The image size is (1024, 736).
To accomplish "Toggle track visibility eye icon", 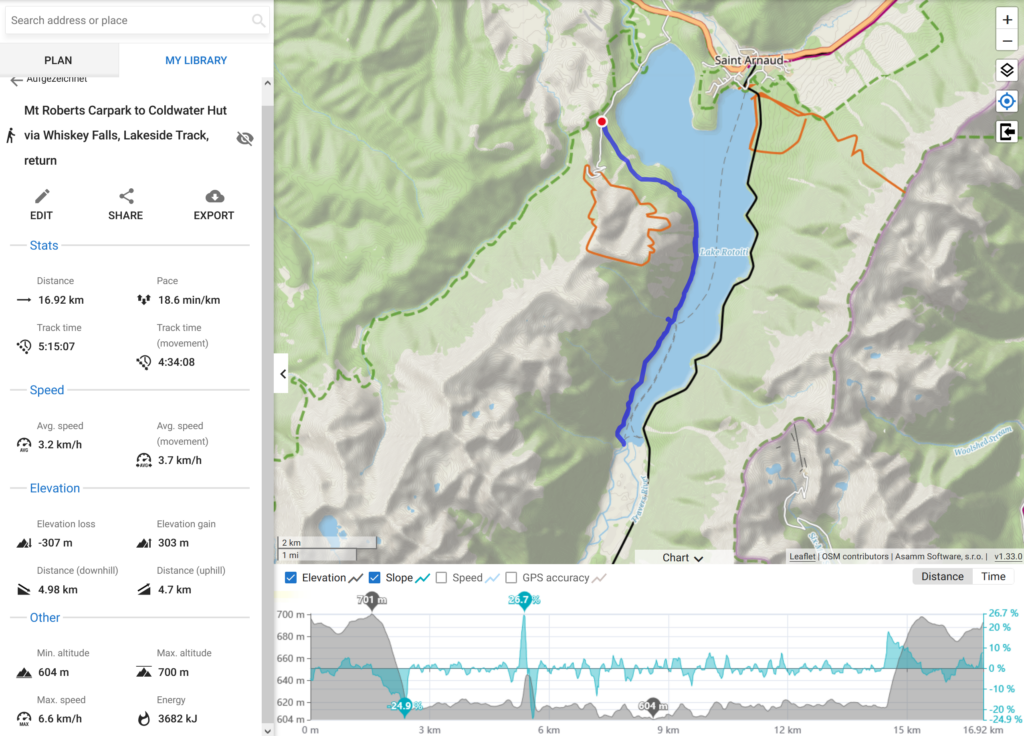I will point(245,138).
